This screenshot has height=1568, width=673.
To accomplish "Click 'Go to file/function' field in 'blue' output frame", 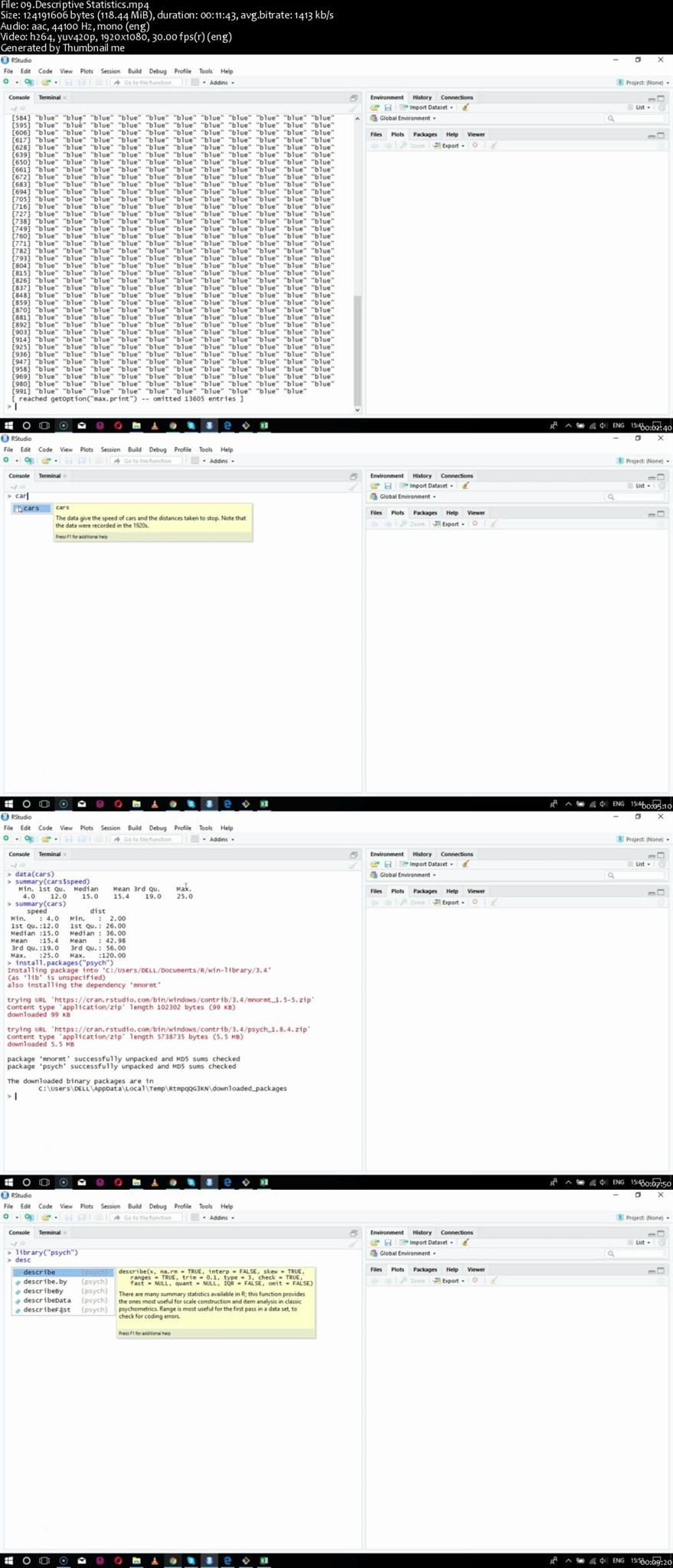I will coord(147,82).
